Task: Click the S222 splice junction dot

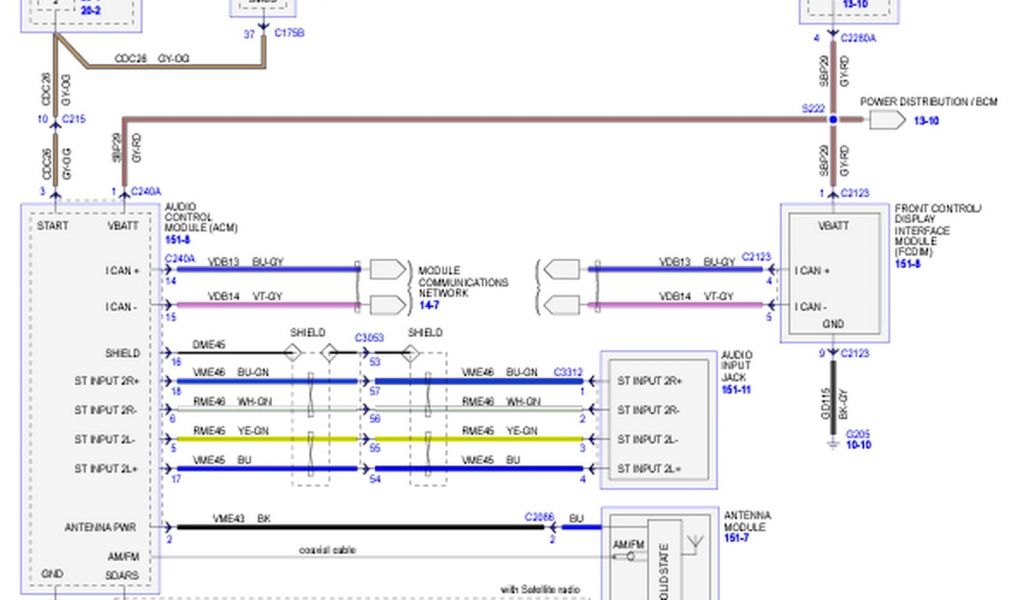Action: 832,120
